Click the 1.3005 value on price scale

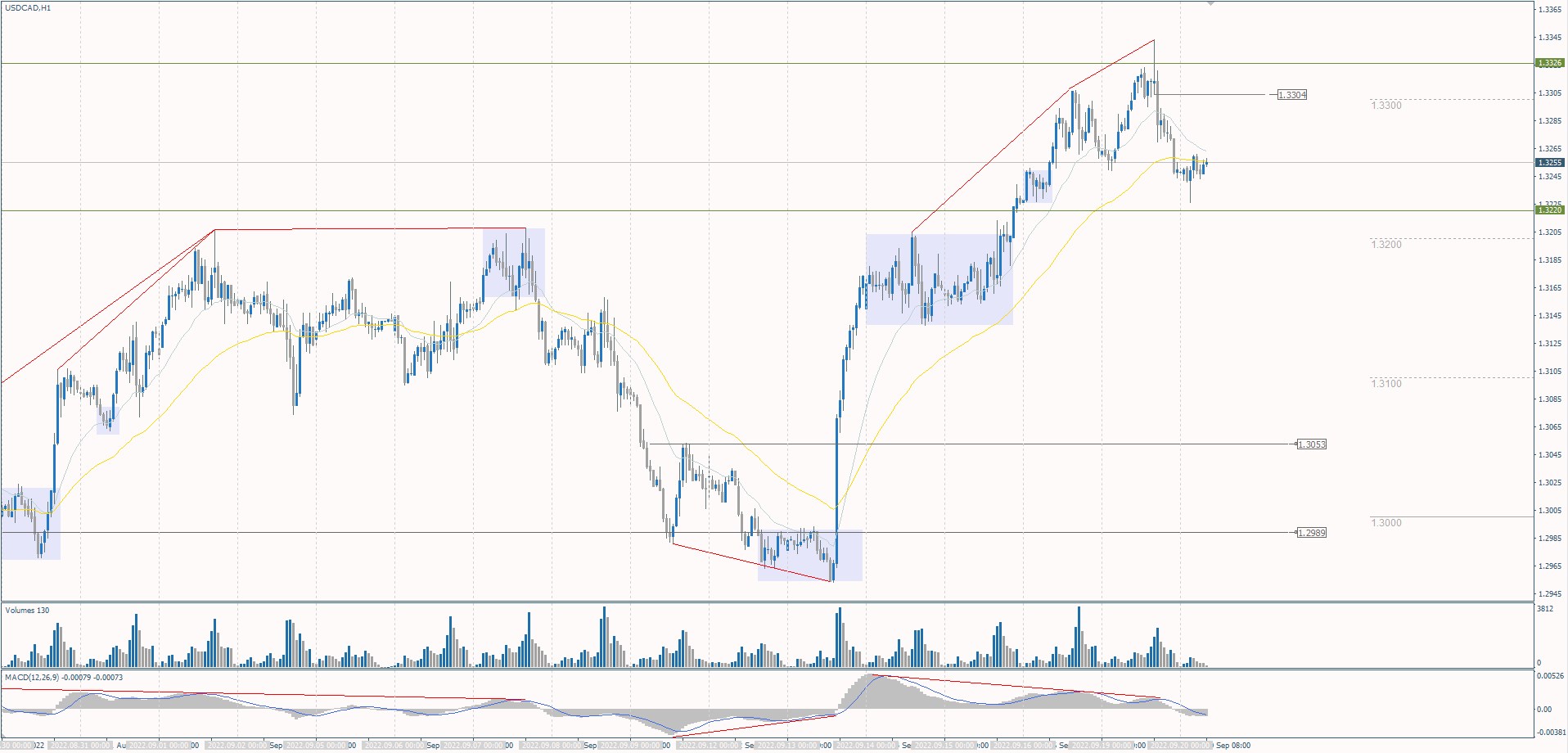pyautogui.click(x=1550, y=511)
